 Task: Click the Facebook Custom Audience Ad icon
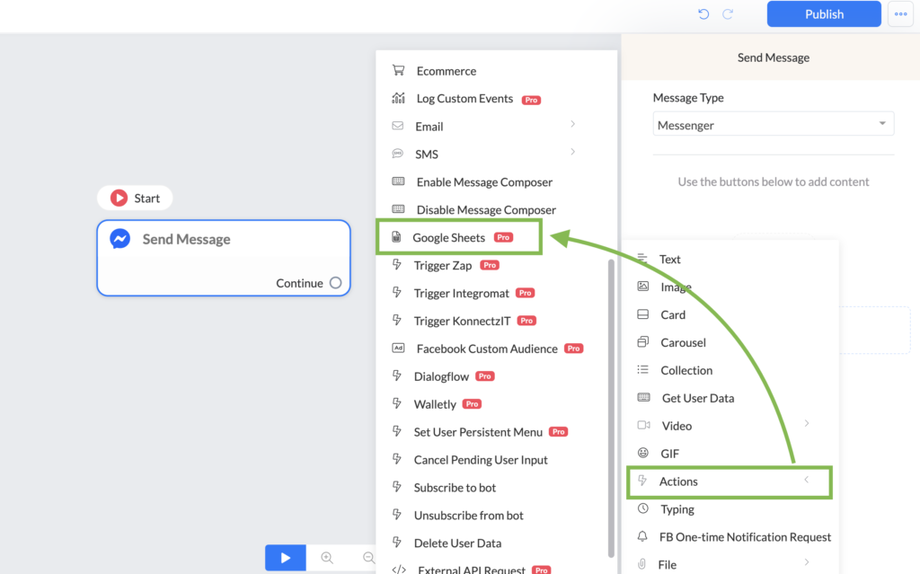tap(398, 348)
